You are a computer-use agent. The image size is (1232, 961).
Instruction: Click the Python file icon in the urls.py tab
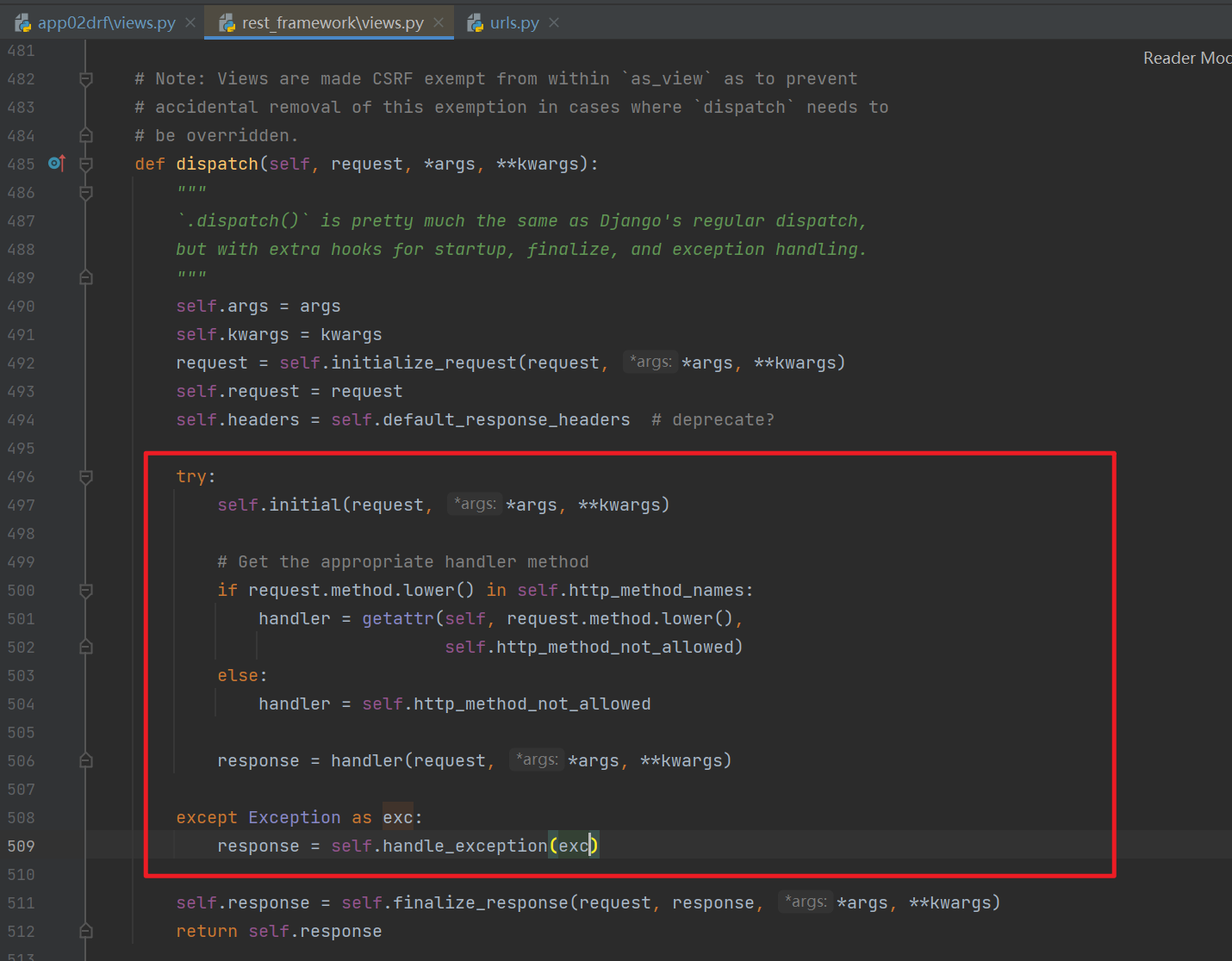(476, 22)
